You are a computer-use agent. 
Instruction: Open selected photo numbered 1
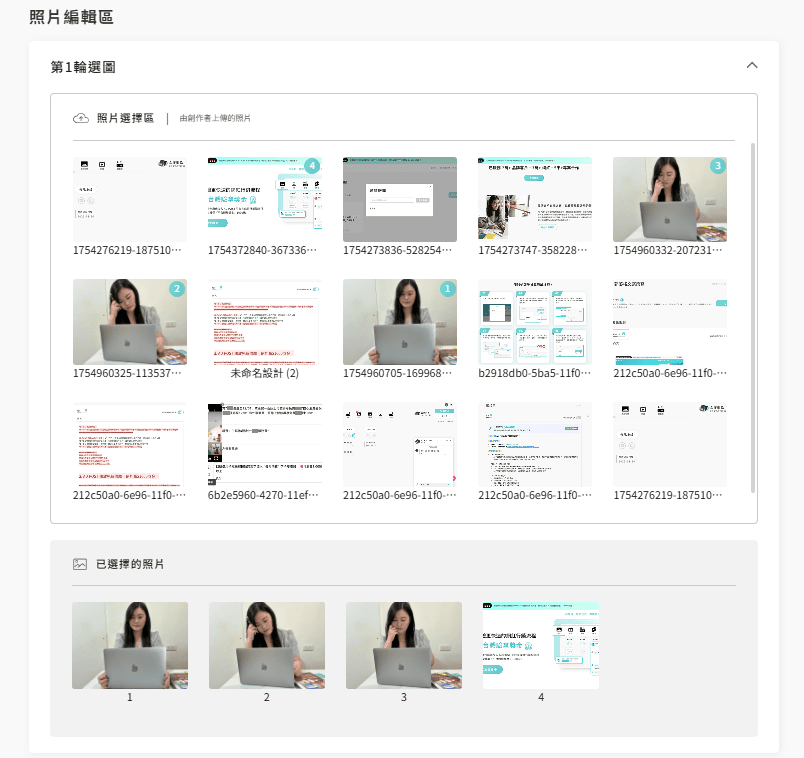[x=130, y=645]
